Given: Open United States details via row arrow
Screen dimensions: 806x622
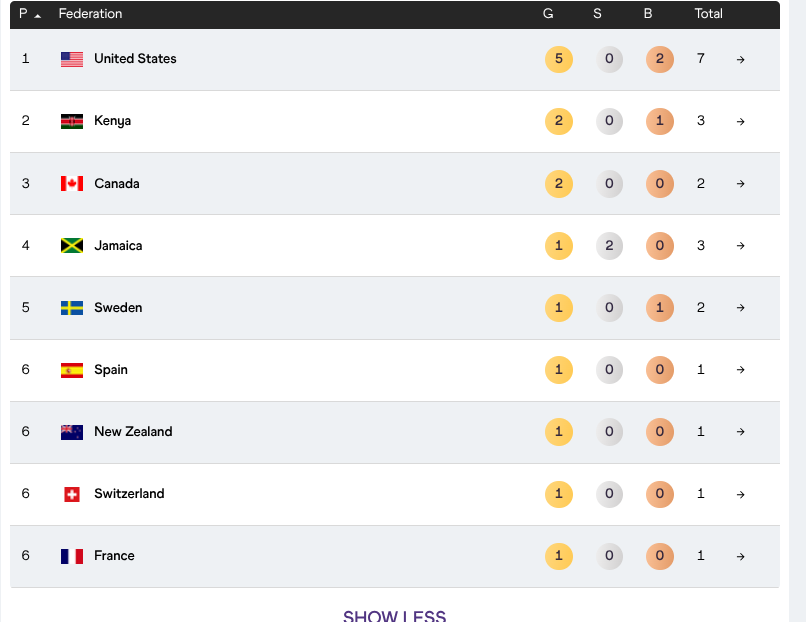Looking at the screenshot, I should 740,60.
